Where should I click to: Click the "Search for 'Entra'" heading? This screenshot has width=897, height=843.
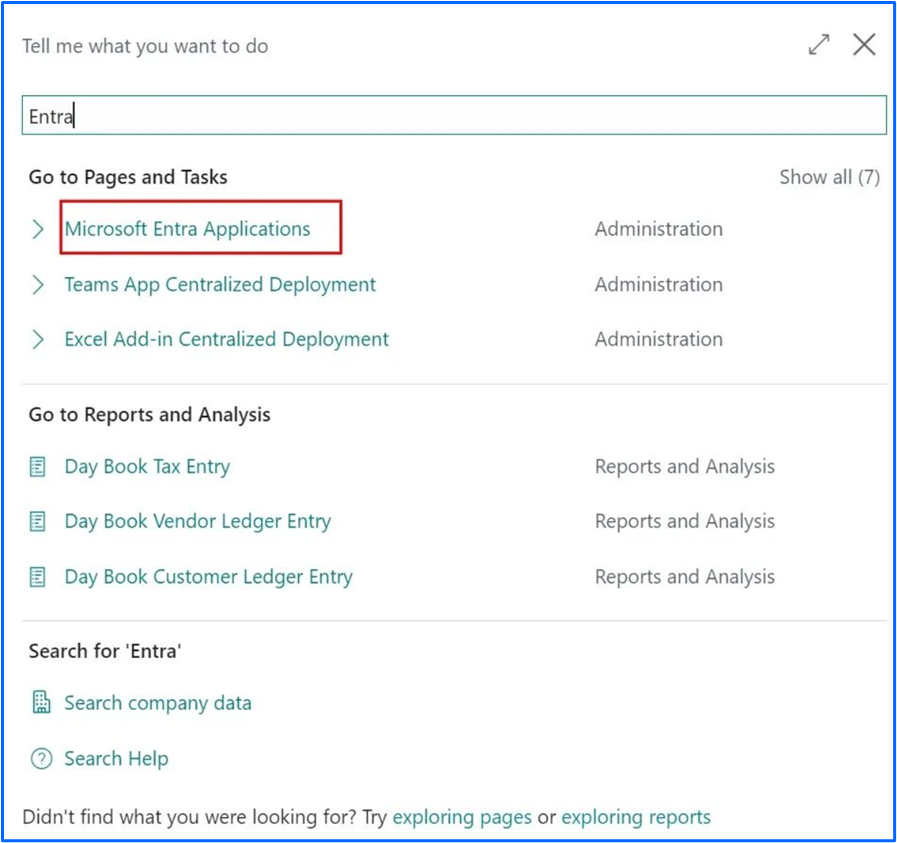105,651
